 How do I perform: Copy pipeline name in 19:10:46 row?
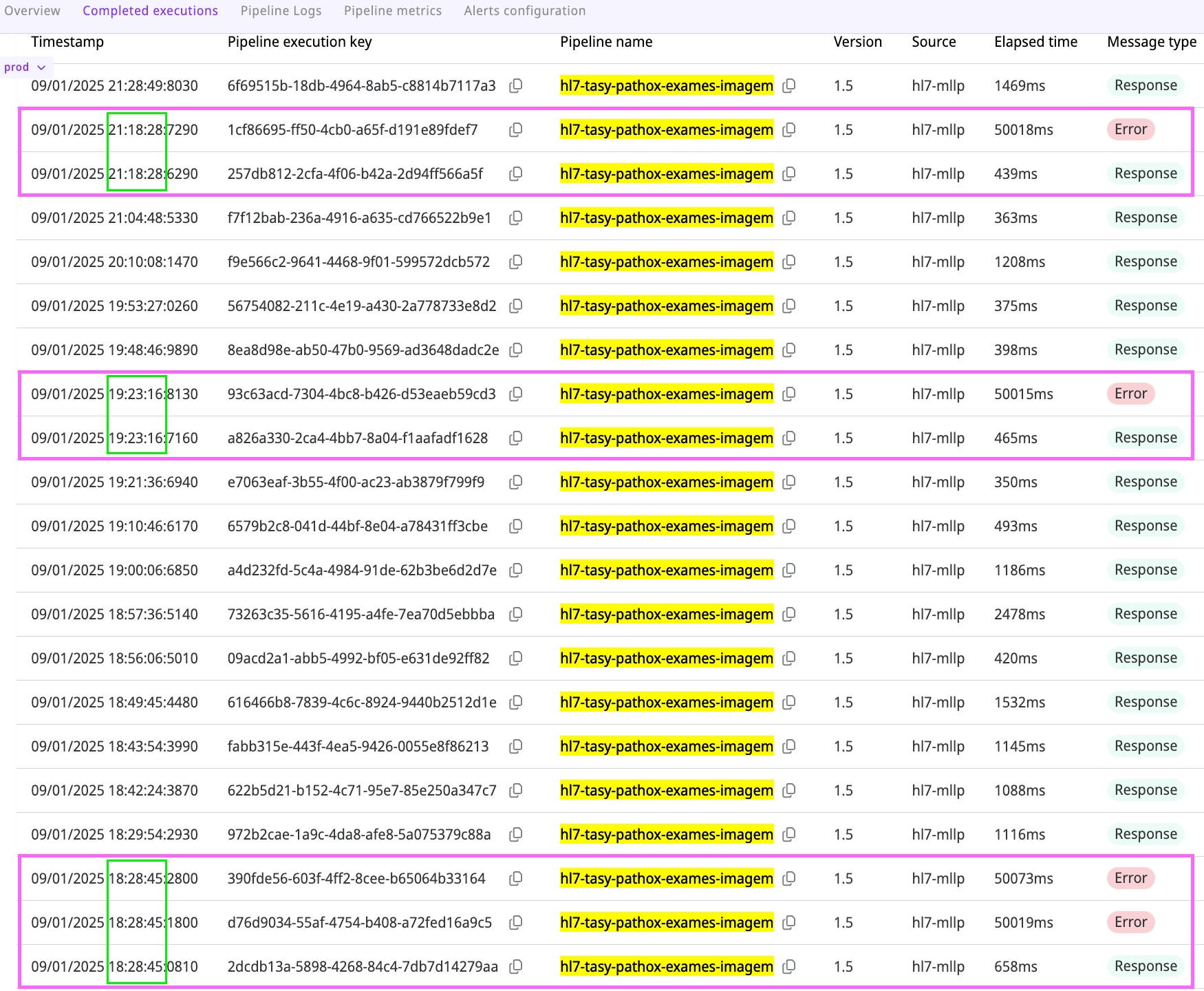click(x=789, y=526)
